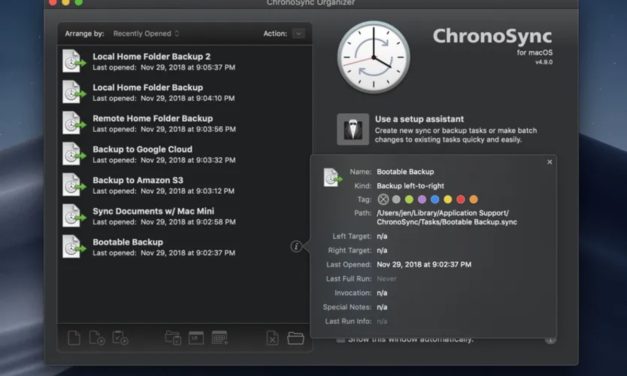Click the blank document icon in bottom toolbar
627x376 pixels.
coord(74,338)
